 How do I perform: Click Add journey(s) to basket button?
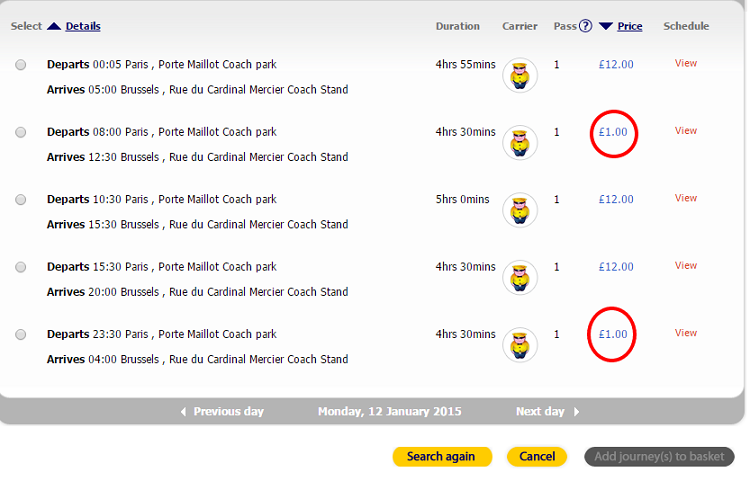tap(659, 457)
